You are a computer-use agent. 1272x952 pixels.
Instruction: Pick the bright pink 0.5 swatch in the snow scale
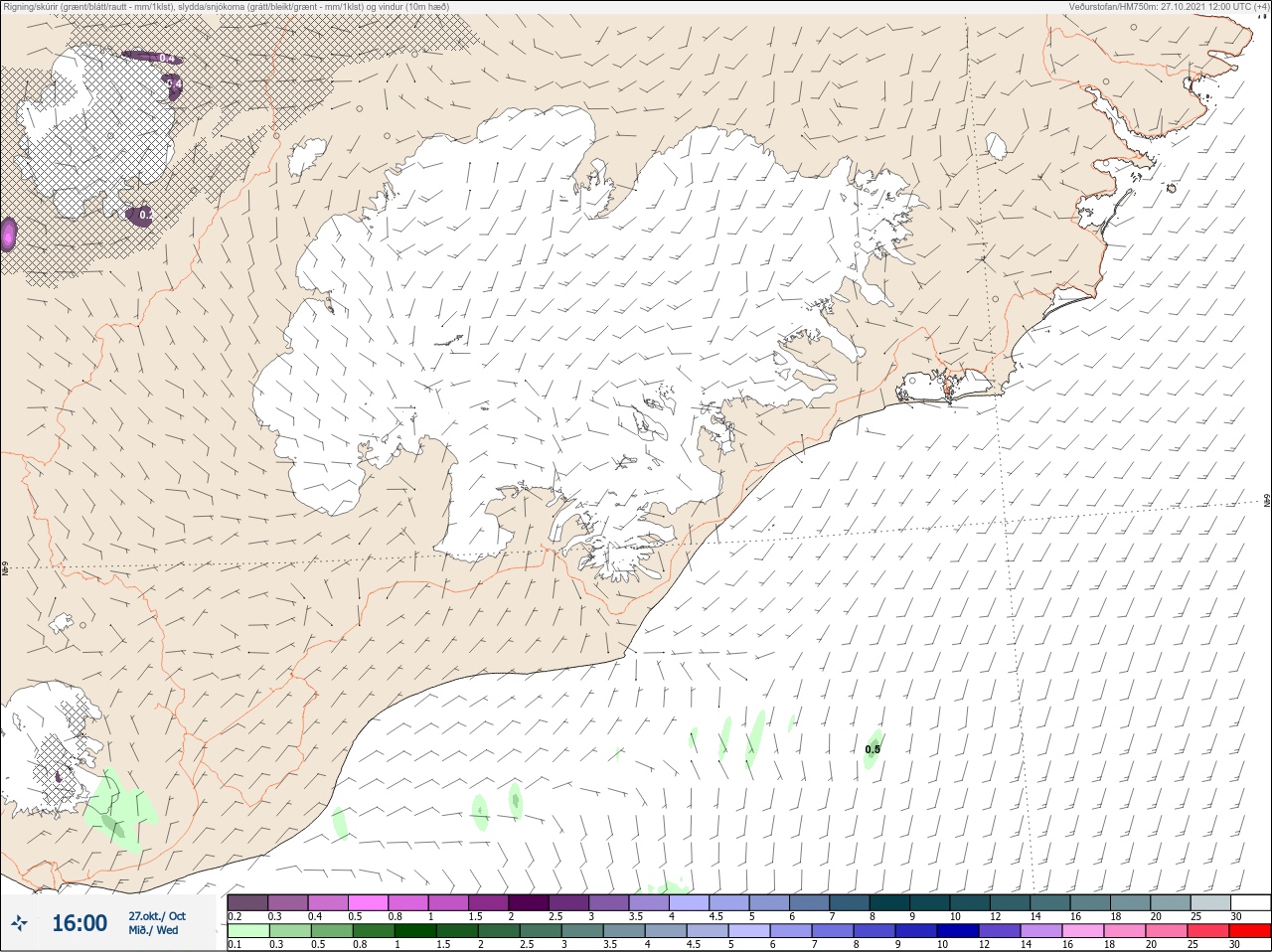(x=369, y=902)
